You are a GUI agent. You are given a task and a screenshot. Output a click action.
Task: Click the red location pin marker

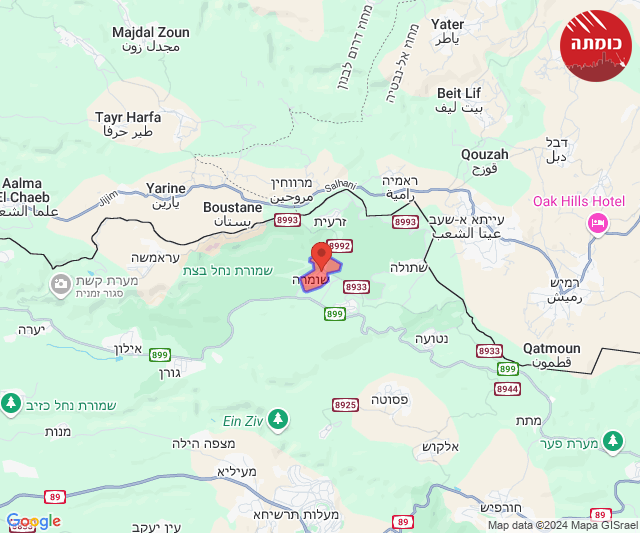(x=321, y=255)
